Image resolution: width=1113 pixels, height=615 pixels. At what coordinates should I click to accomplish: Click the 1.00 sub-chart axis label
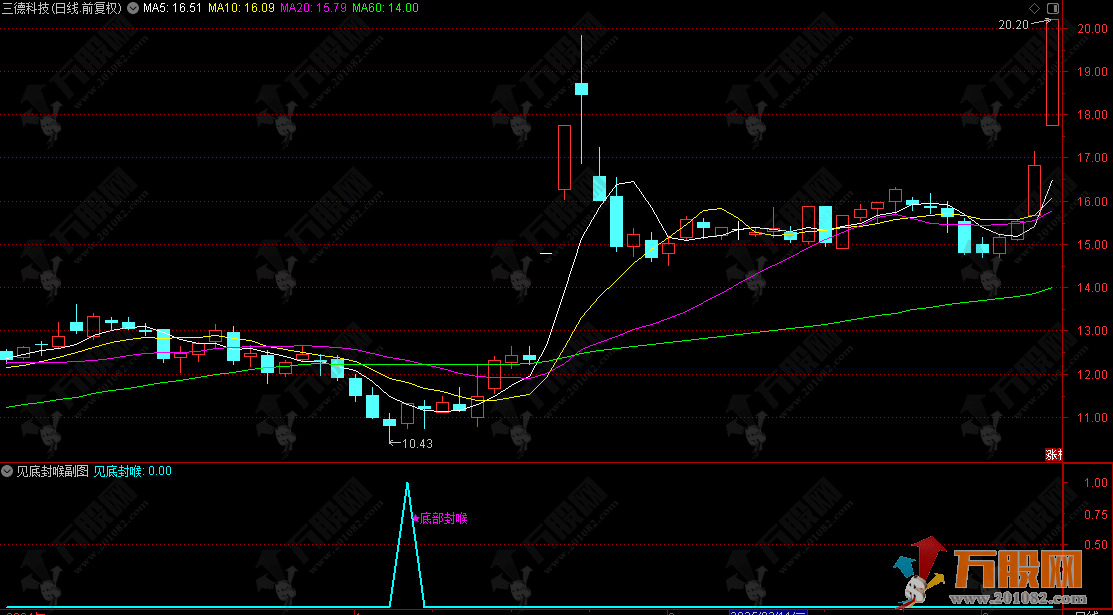[x=1098, y=483]
